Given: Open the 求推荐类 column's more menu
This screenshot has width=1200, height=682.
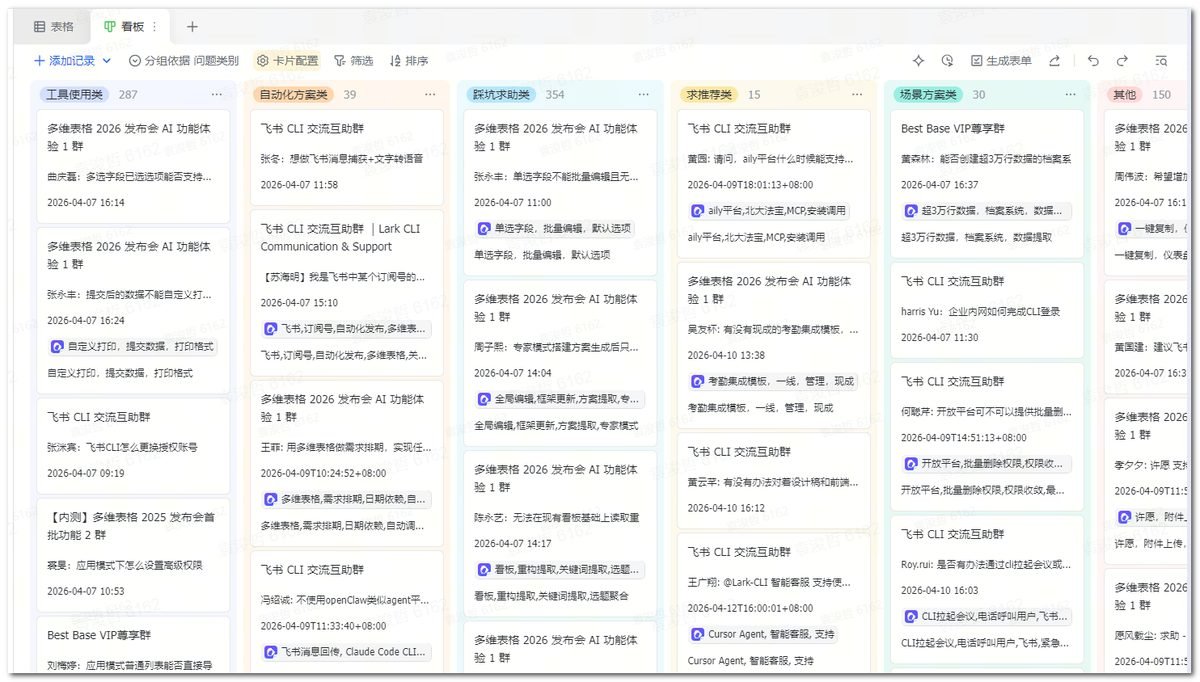Looking at the screenshot, I should coord(857,94).
